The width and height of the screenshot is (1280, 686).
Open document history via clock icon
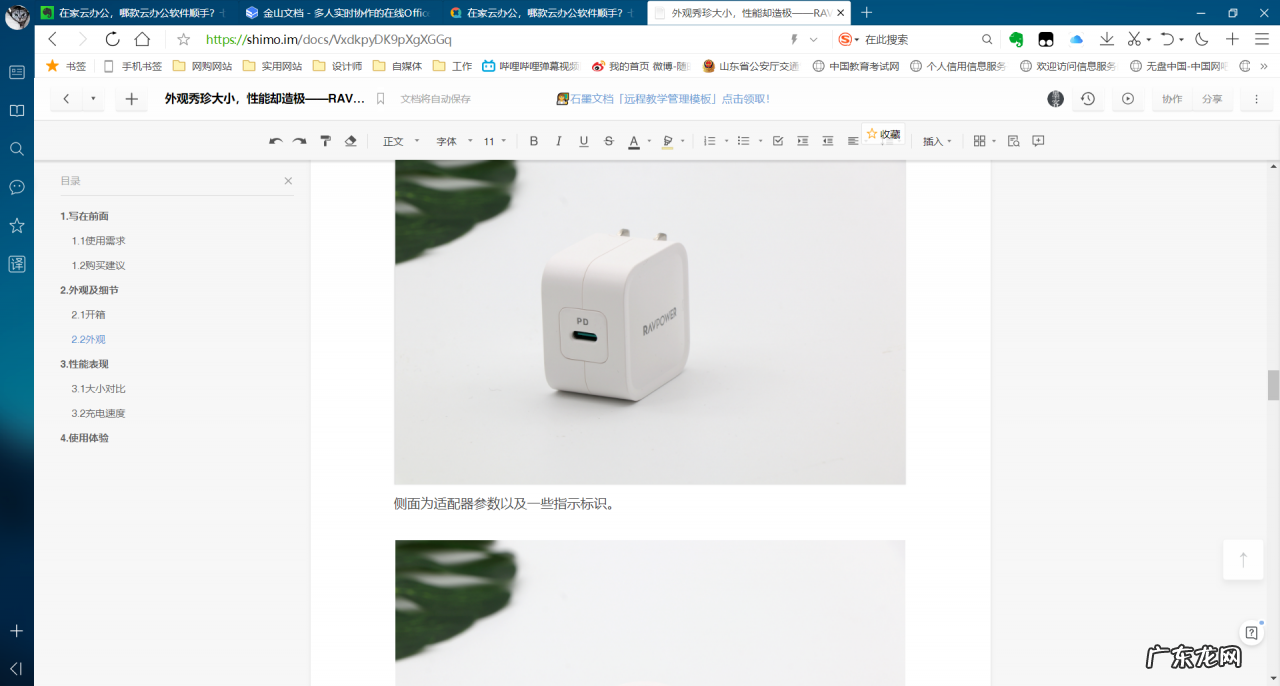[1088, 99]
